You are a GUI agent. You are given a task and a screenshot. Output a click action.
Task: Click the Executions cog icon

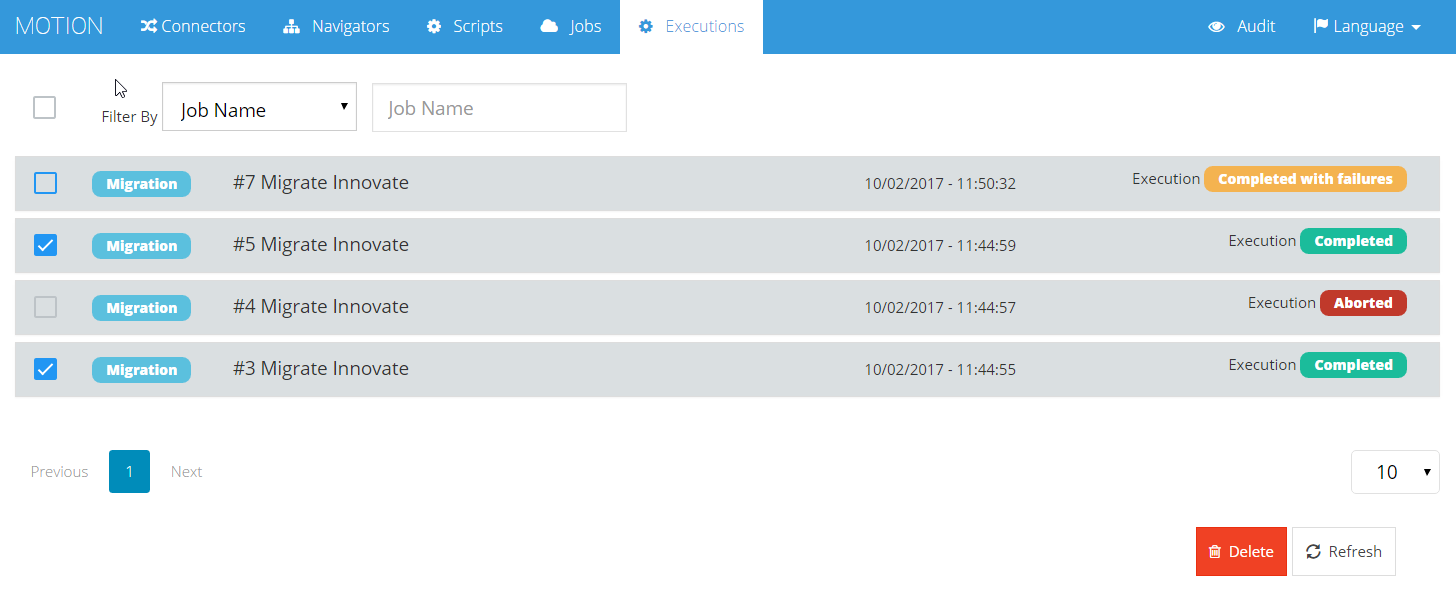click(x=645, y=27)
